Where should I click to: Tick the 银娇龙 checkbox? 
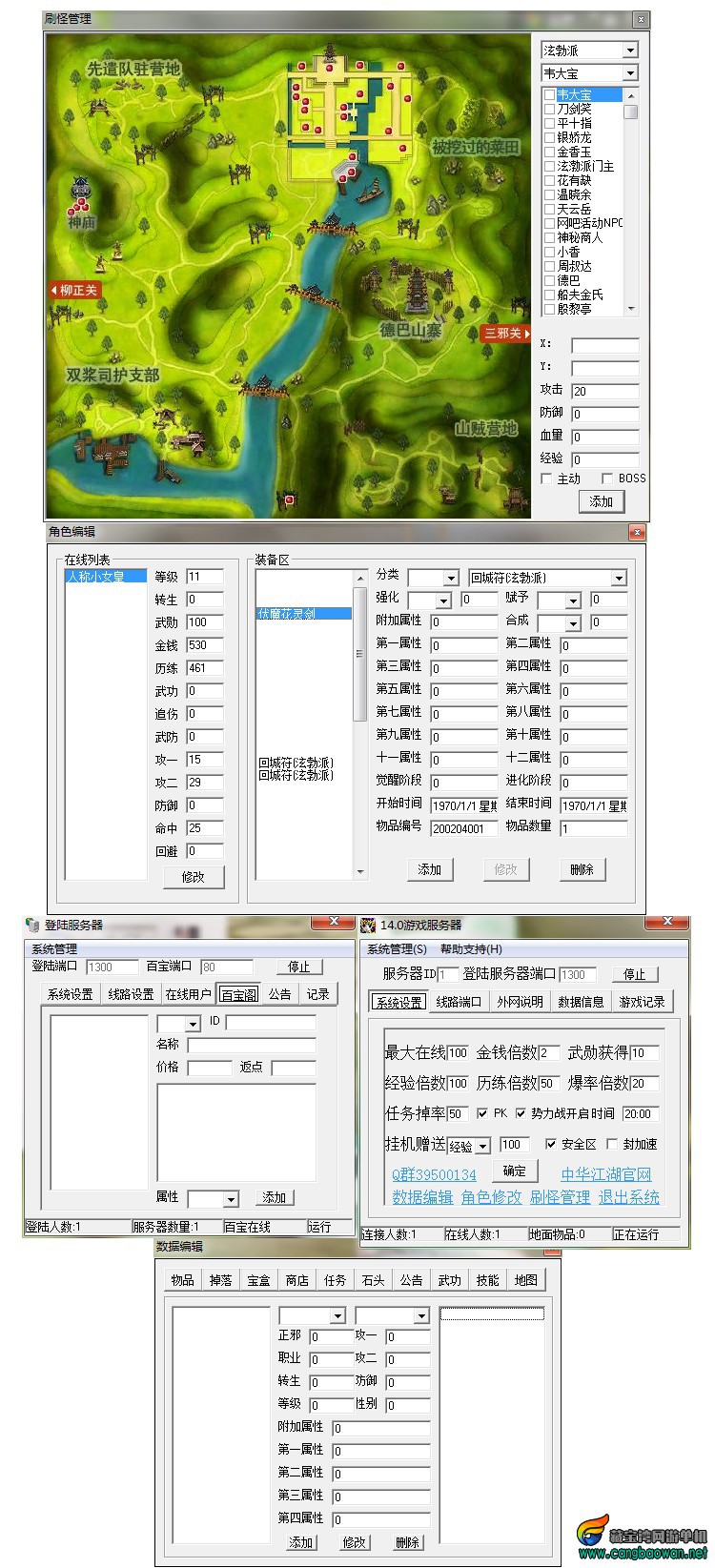coord(549,137)
